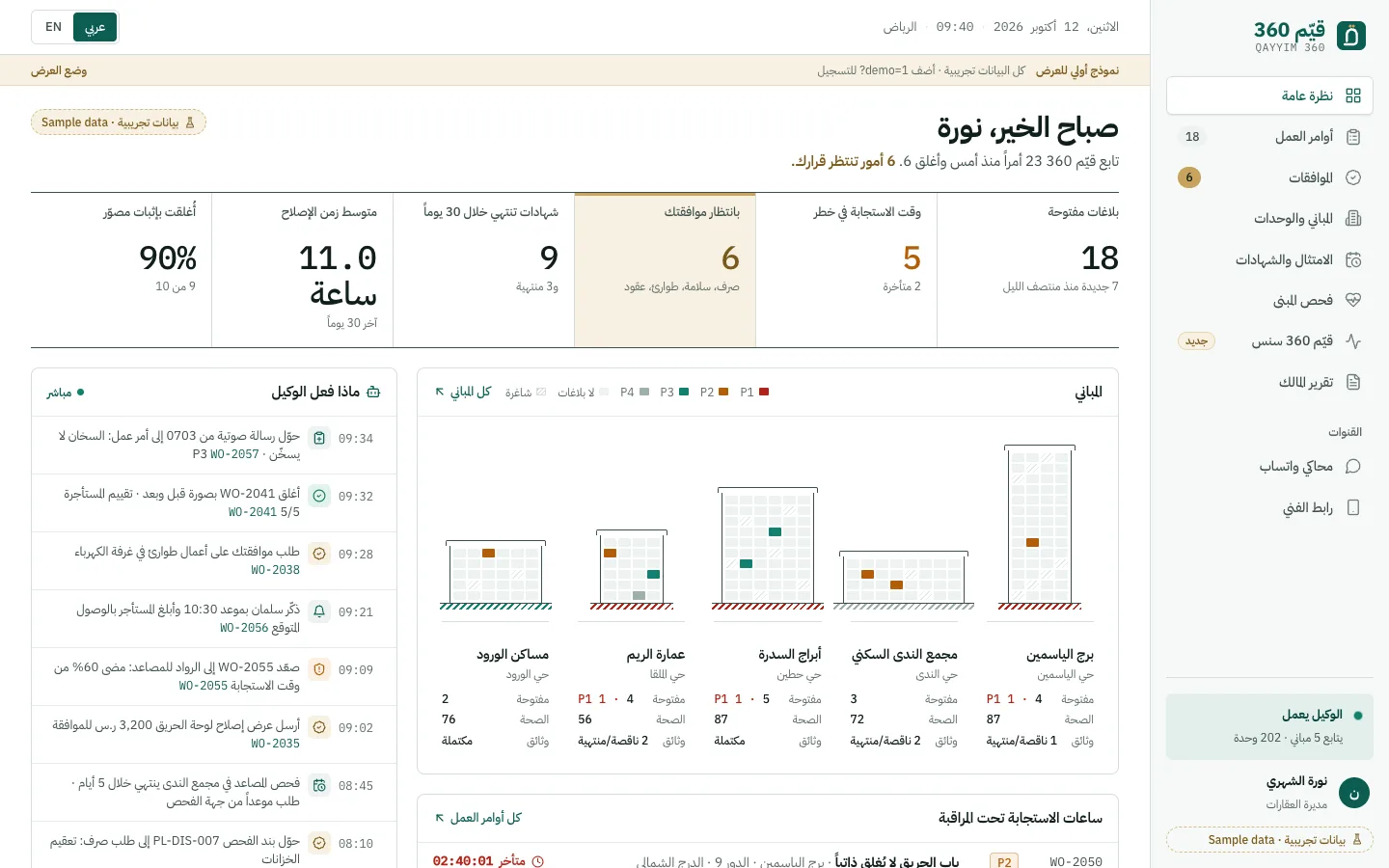This screenshot has width=1389, height=868.
Task: Open work order WO-2035 link
Action: click(275, 744)
